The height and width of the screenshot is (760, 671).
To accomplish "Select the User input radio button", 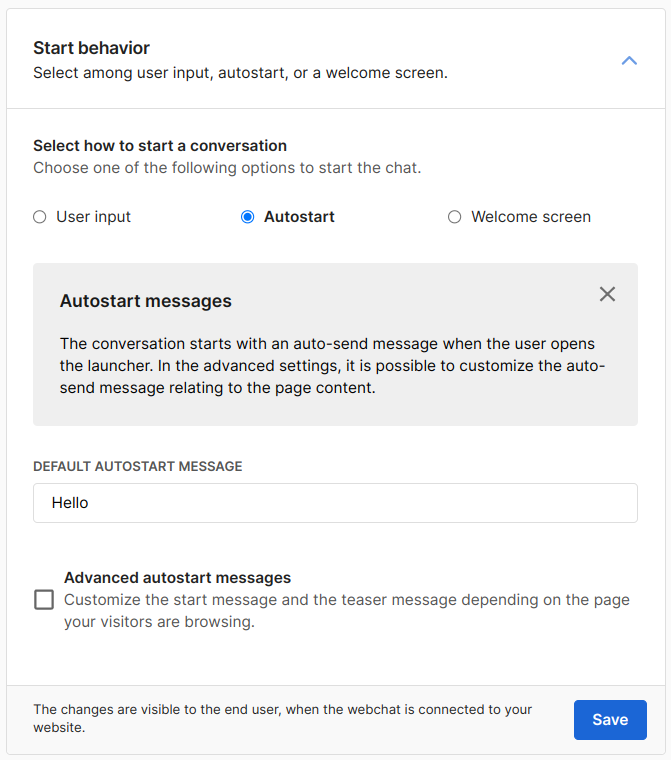I will tap(40, 217).
